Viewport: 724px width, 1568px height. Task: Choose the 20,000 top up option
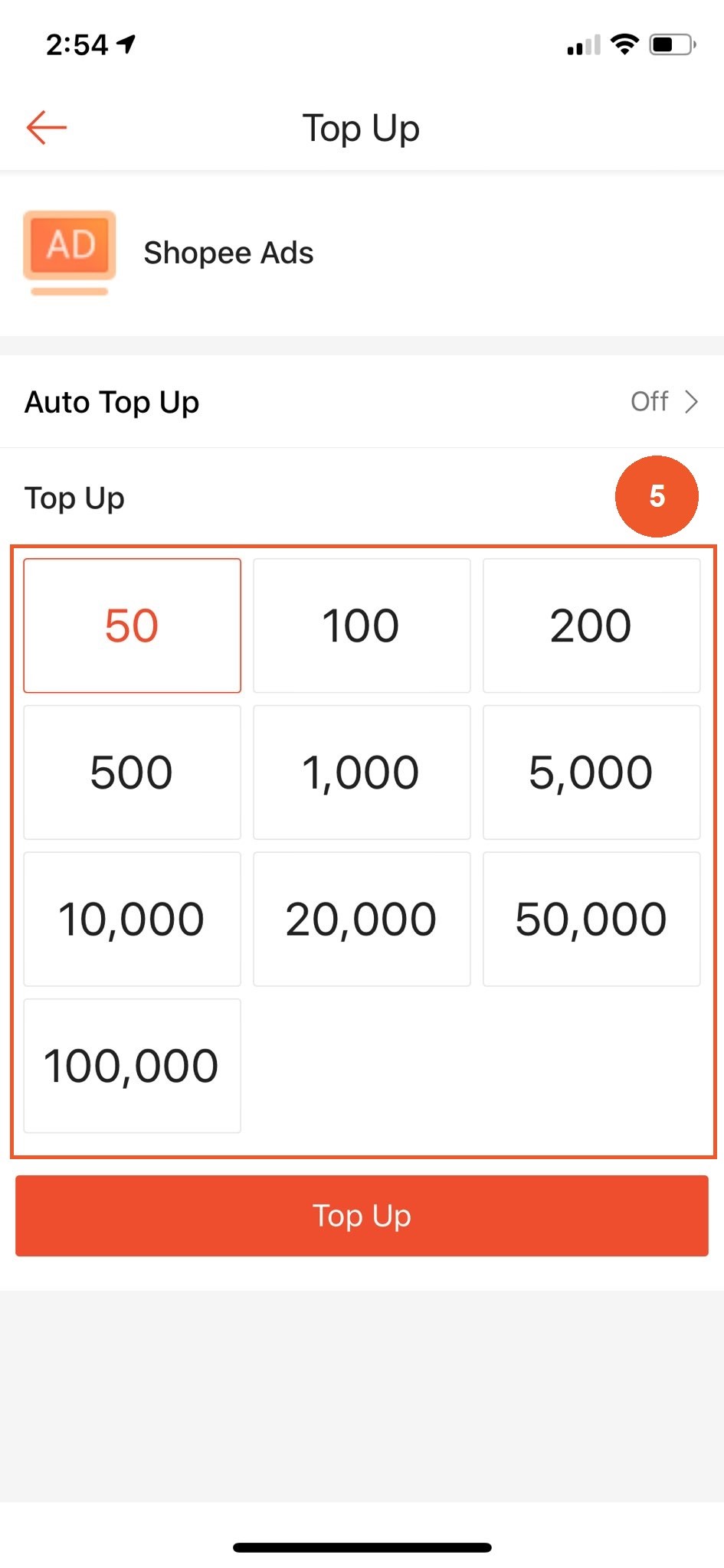coord(362,919)
